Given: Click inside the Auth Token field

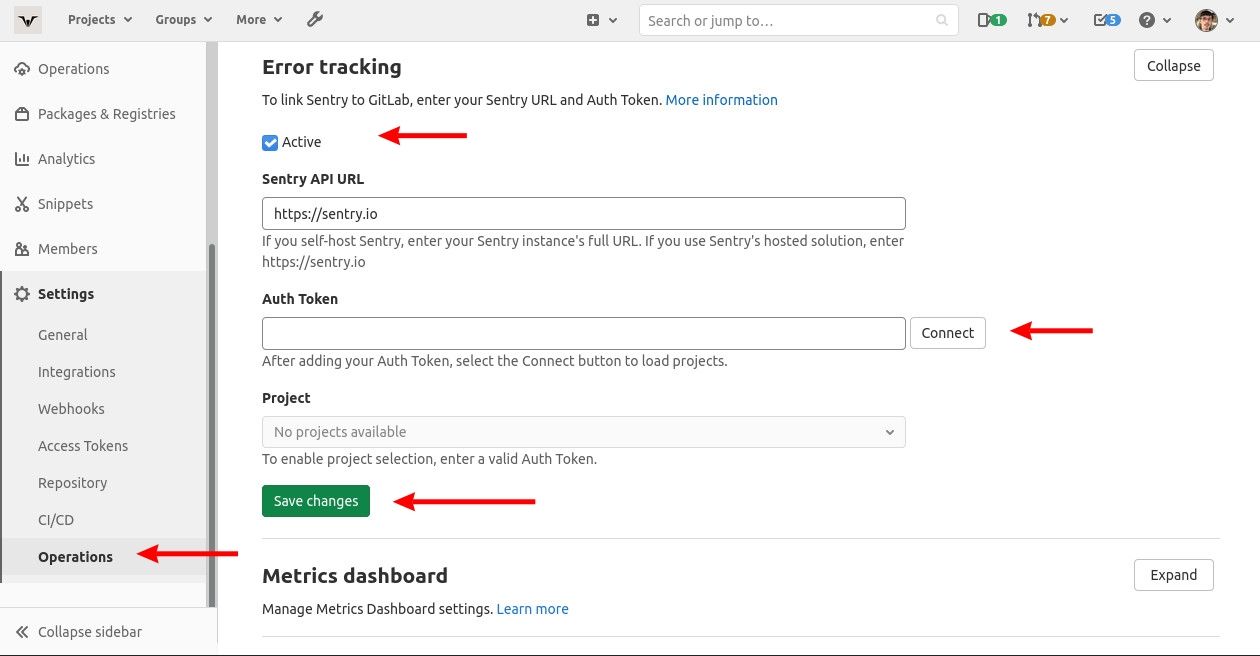Looking at the screenshot, I should [583, 332].
